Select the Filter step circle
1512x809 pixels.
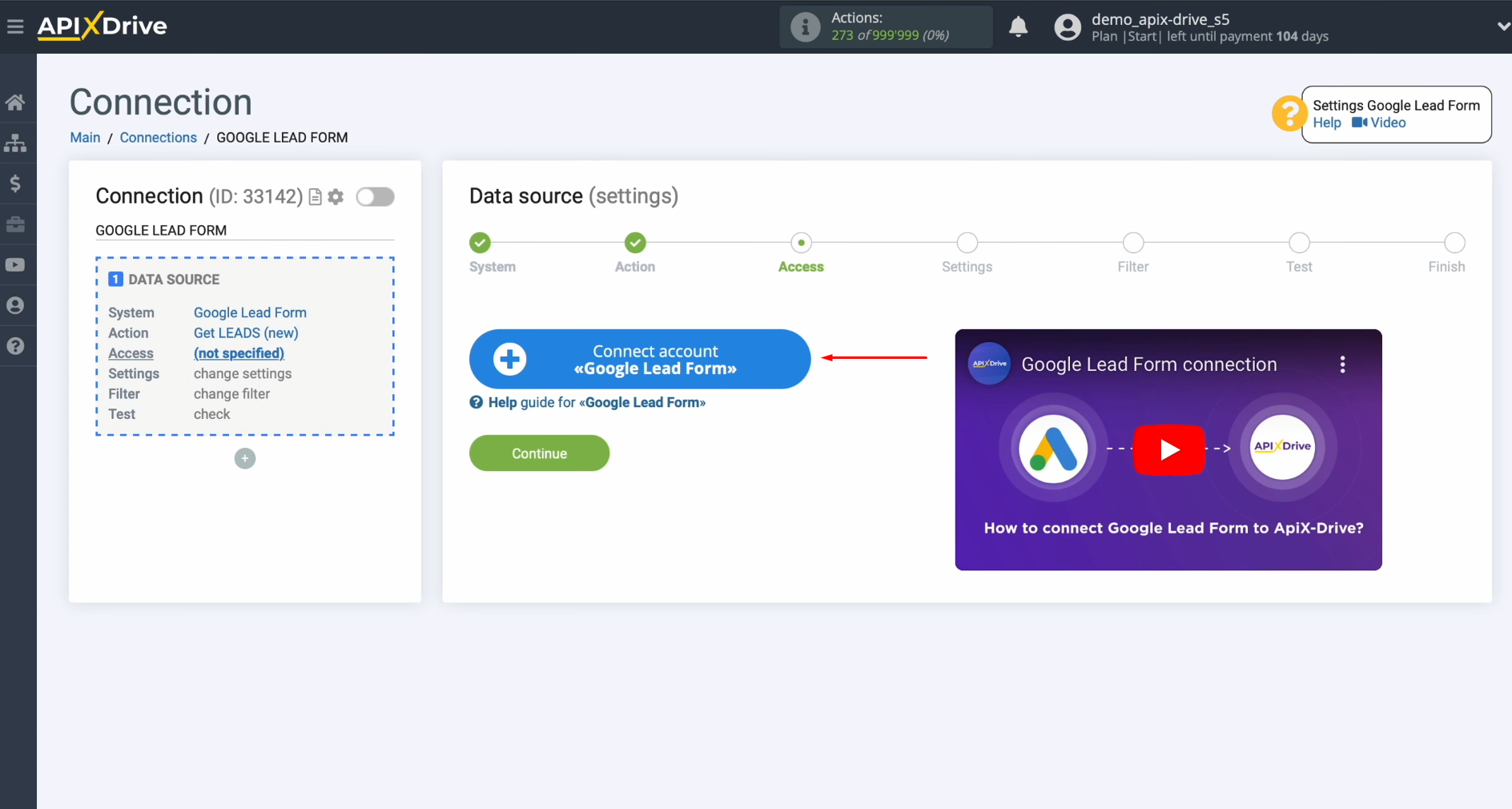[x=1133, y=243]
